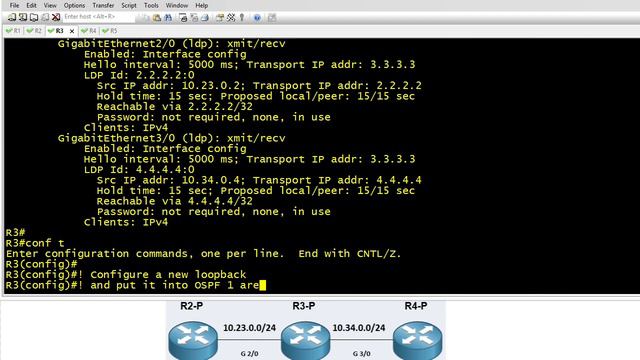This screenshot has height=360, width=640.
Task: Click the 'R3#conf t' command line
Action: pos(35,243)
